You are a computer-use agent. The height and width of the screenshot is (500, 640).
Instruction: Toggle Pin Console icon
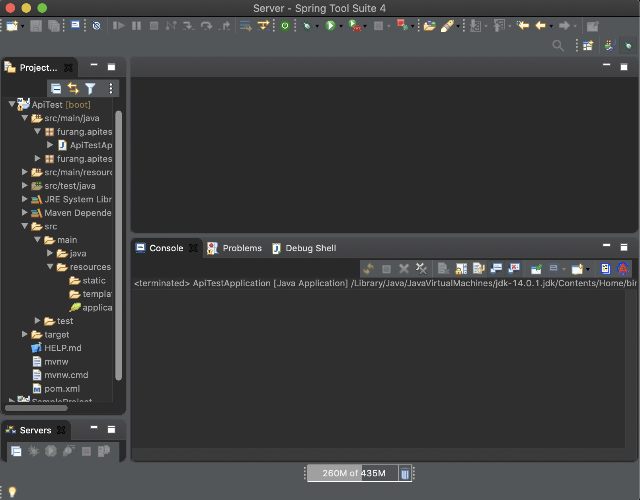tap(536, 269)
